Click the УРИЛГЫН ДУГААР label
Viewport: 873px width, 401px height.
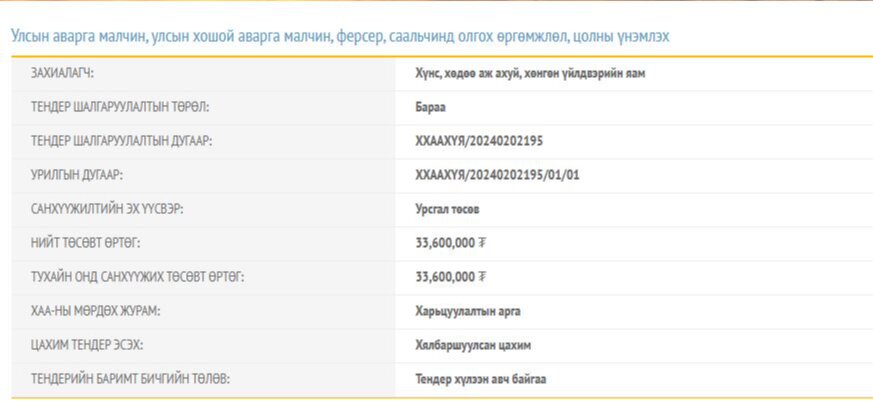77,175
